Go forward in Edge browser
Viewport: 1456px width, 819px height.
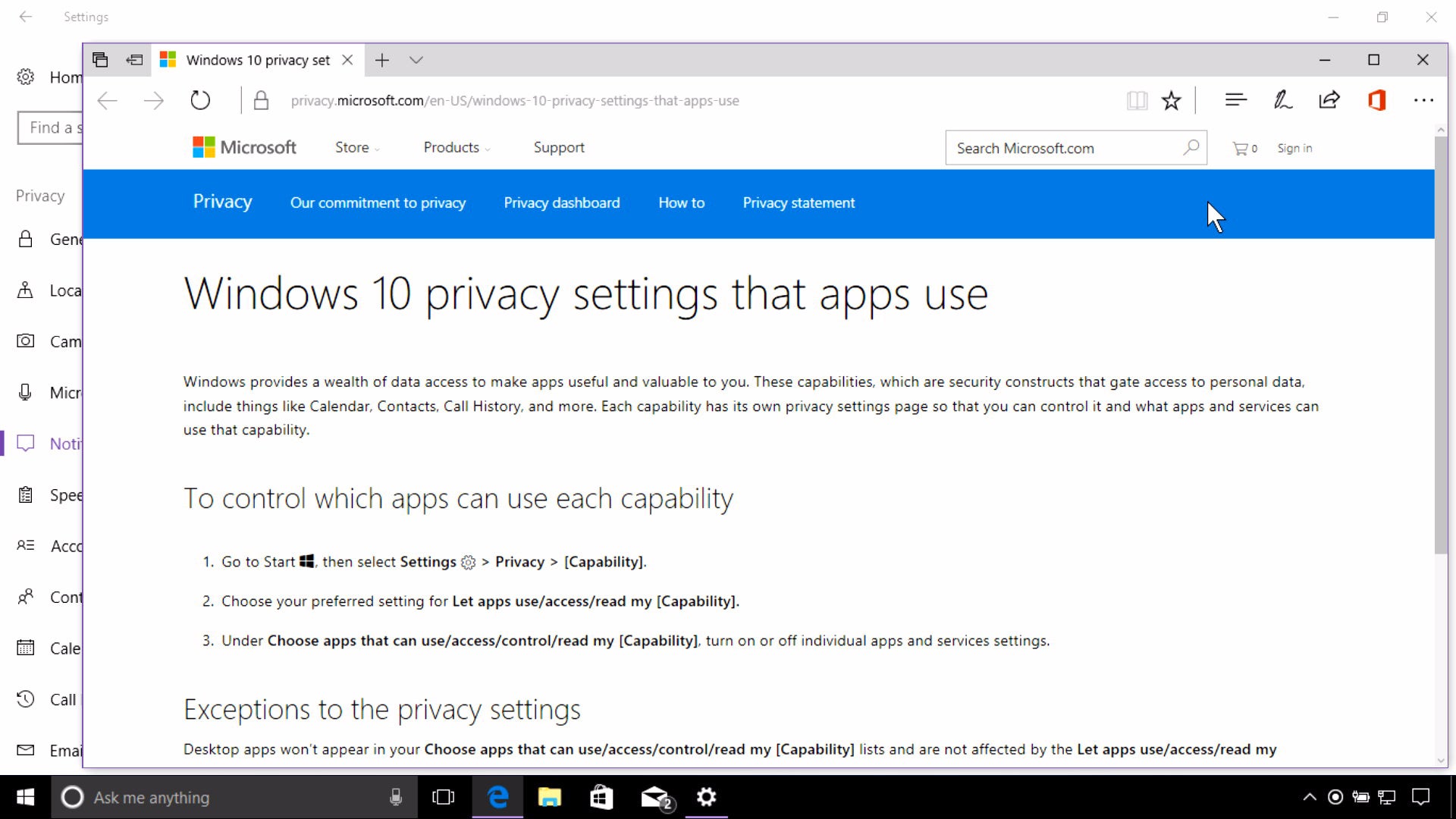tap(154, 100)
